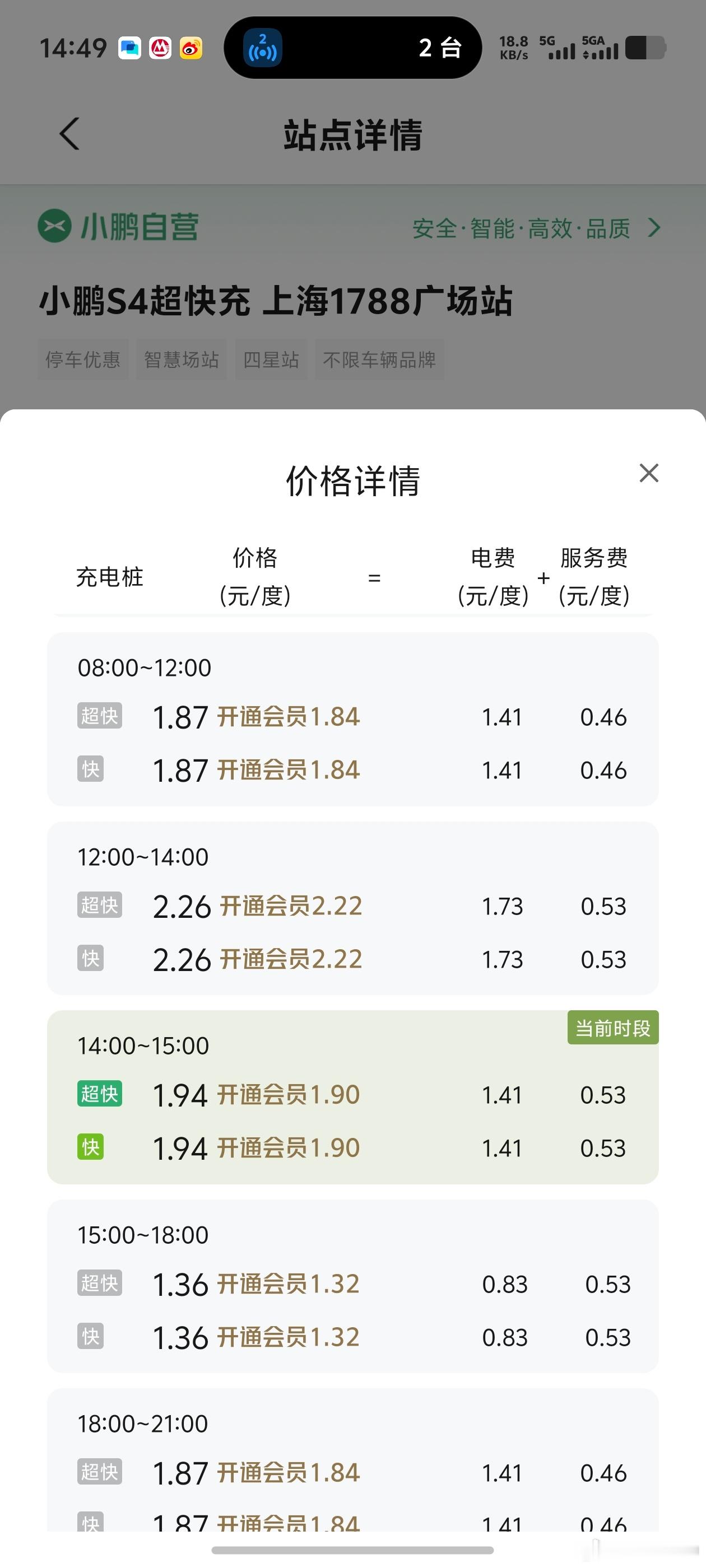This screenshot has width=706, height=1568.
Task: Tap the back arrow in station details header
Action: [69, 133]
